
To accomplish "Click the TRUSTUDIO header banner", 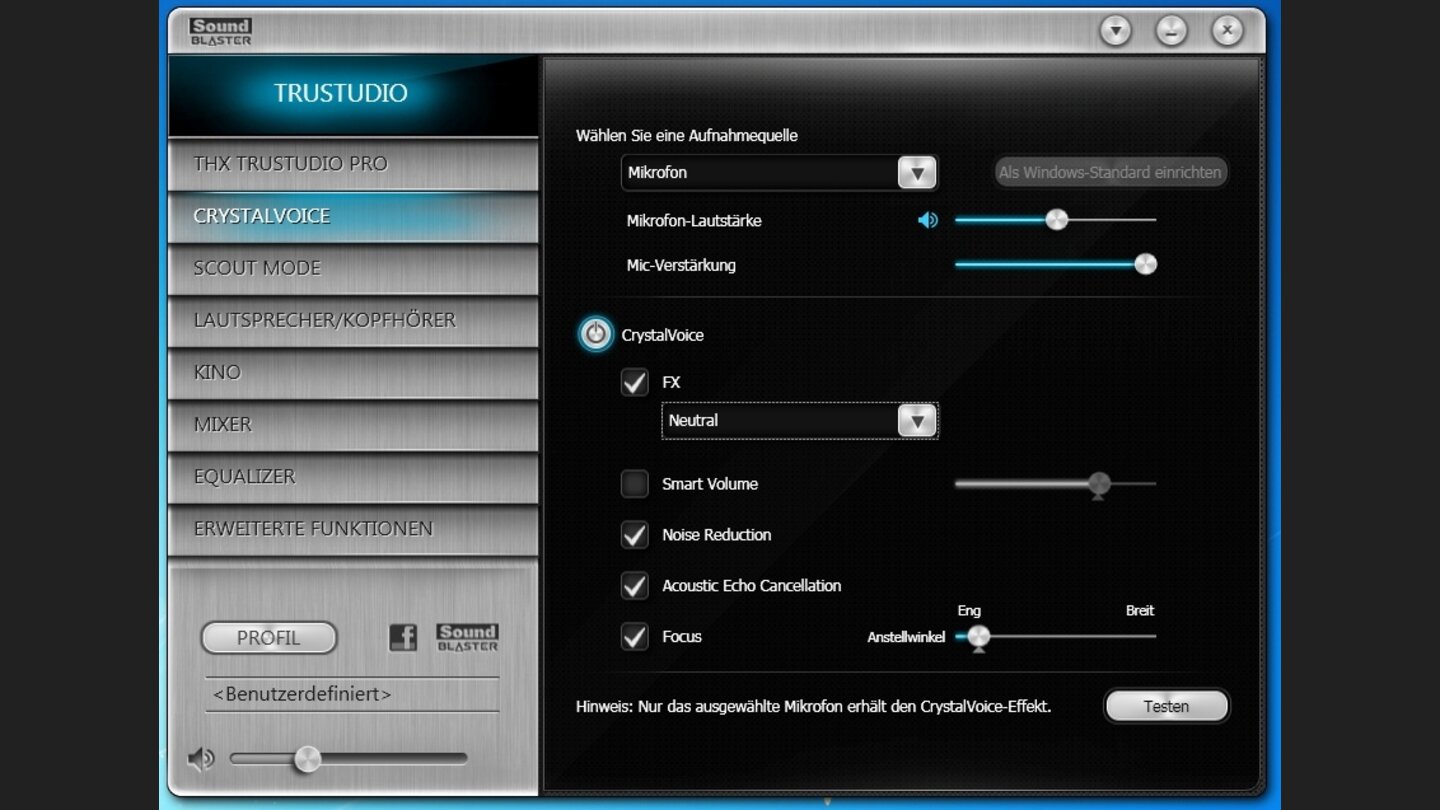I will [x=353, y=95].
